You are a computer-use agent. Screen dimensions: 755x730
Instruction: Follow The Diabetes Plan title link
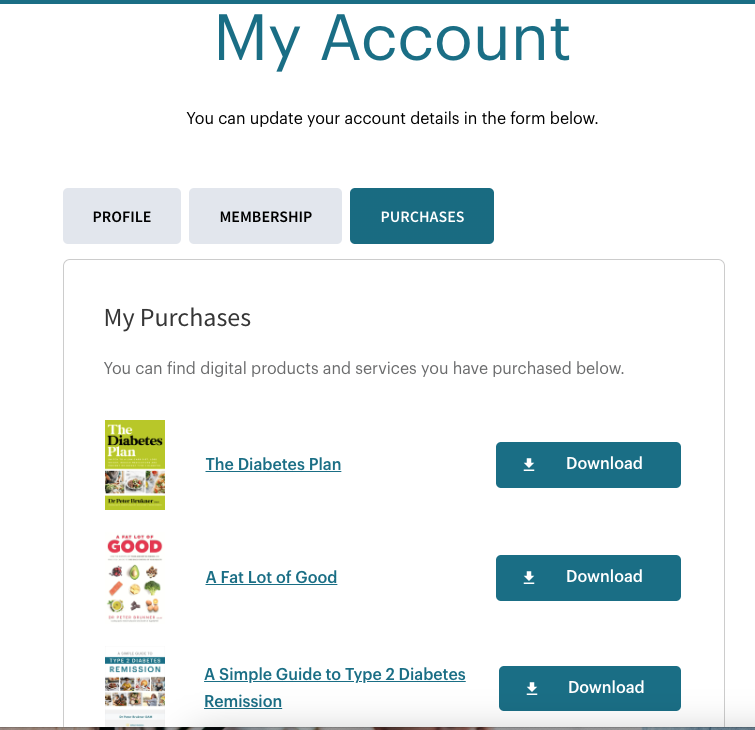point(273,464)
